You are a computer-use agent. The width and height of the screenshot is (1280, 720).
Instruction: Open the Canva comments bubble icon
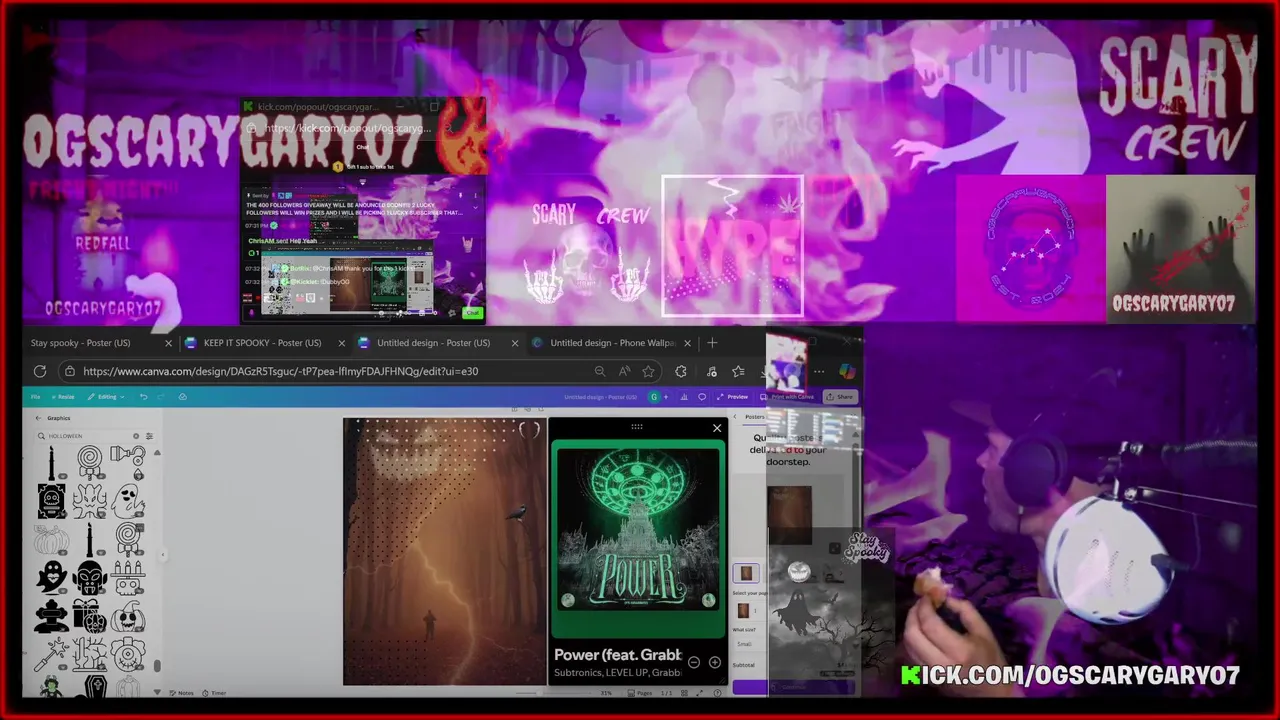[x=701, y=397]
